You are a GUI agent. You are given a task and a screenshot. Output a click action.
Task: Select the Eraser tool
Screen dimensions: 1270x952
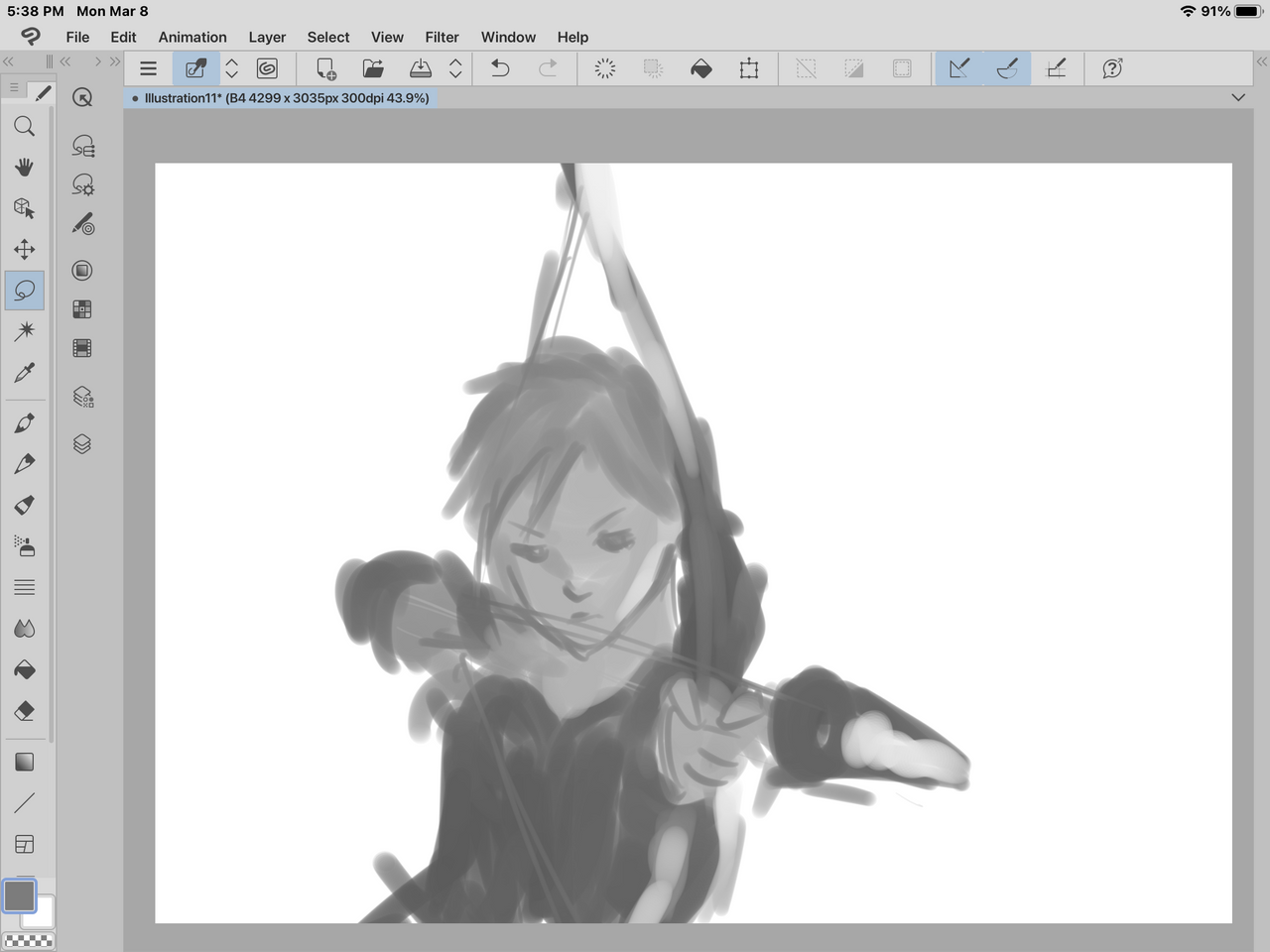click(25, 711)
